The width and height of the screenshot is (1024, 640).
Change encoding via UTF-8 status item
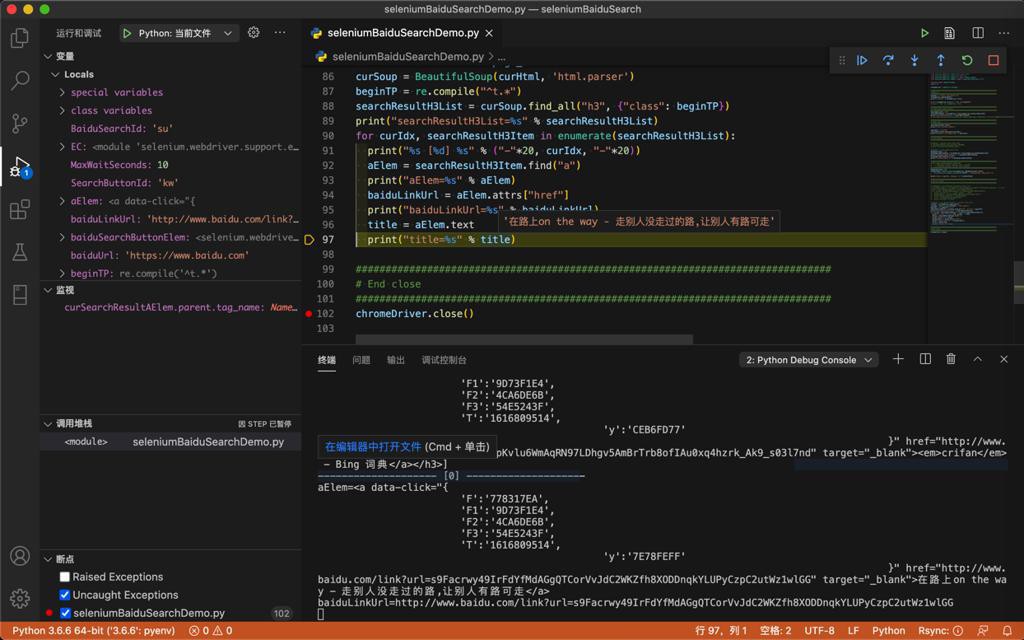820,631
